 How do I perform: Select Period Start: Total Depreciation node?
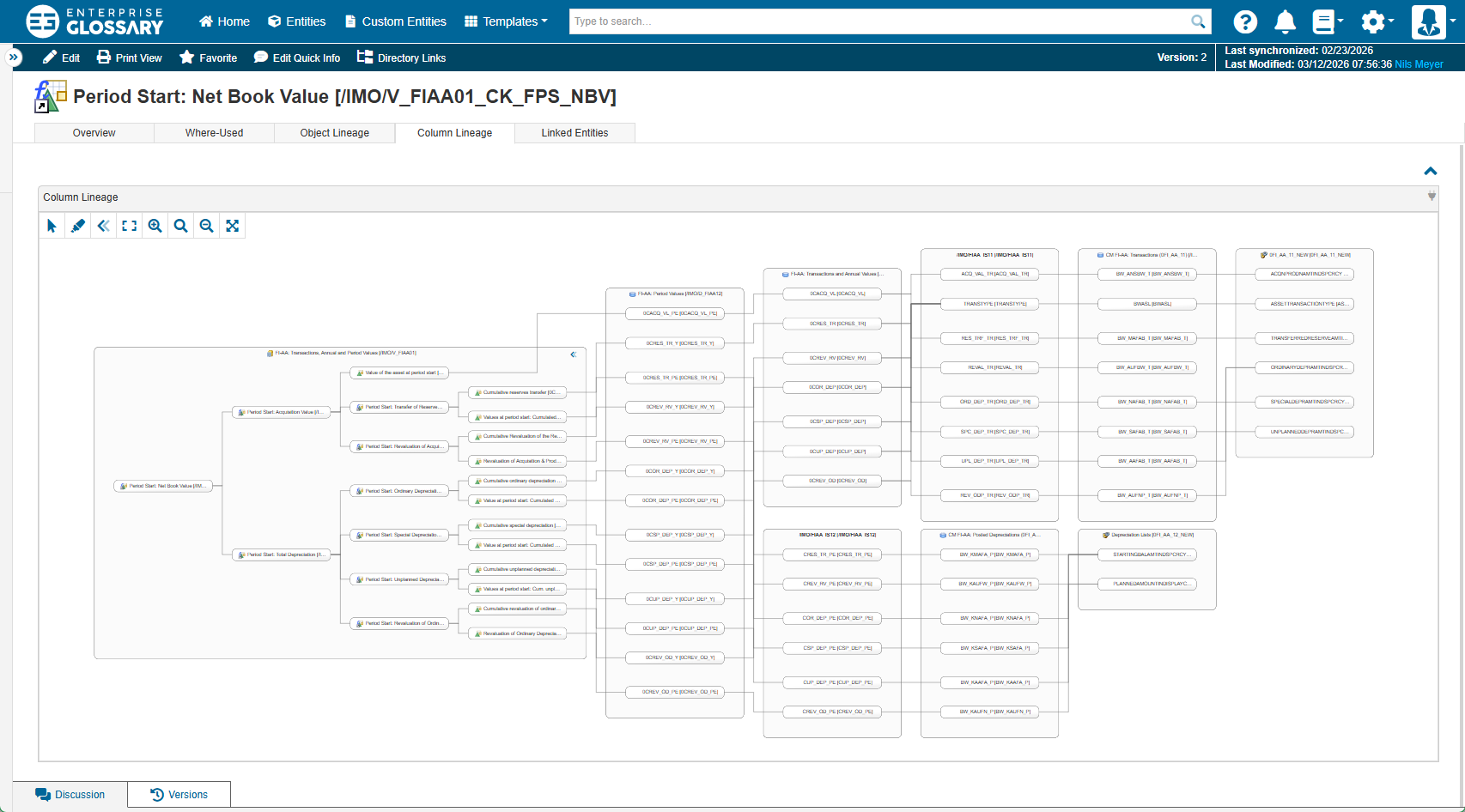point(281,554)
